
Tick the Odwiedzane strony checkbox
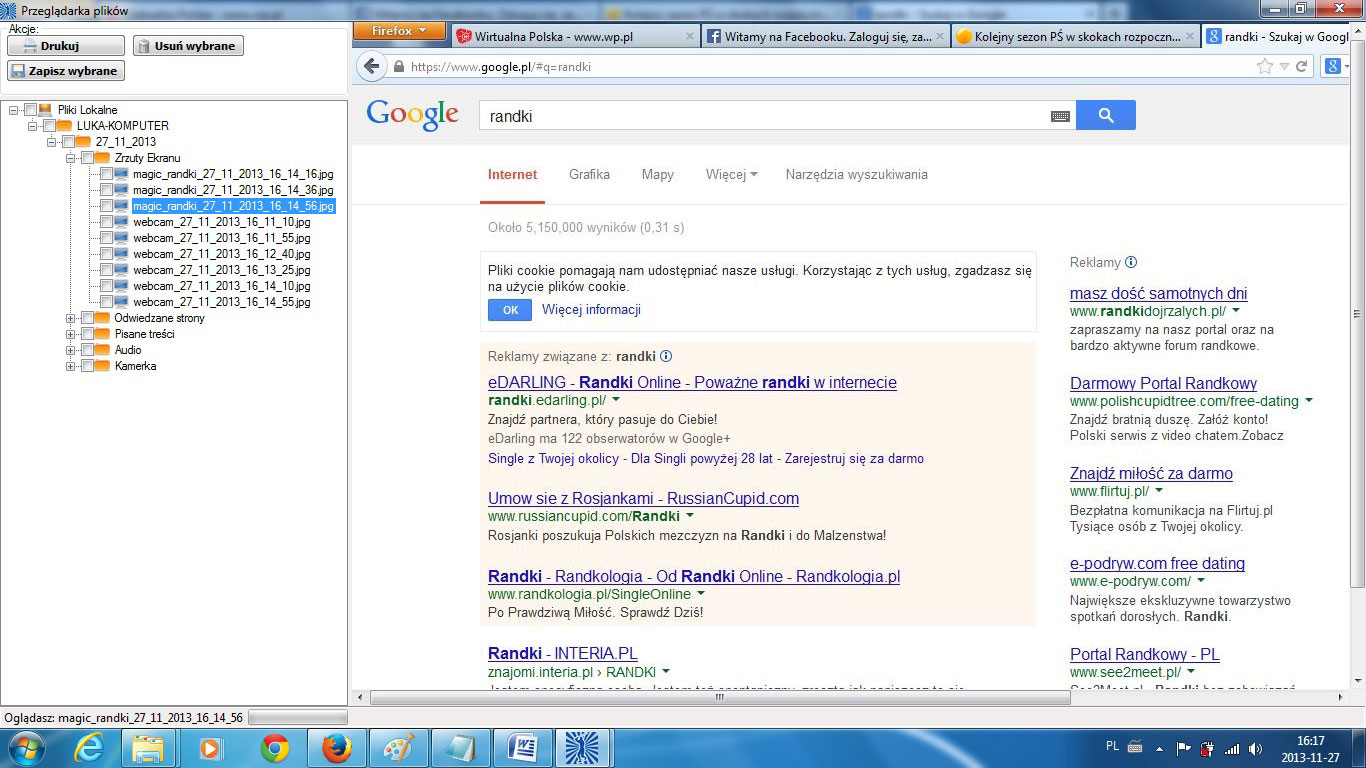pyautogui.click(x=87, y=318)
